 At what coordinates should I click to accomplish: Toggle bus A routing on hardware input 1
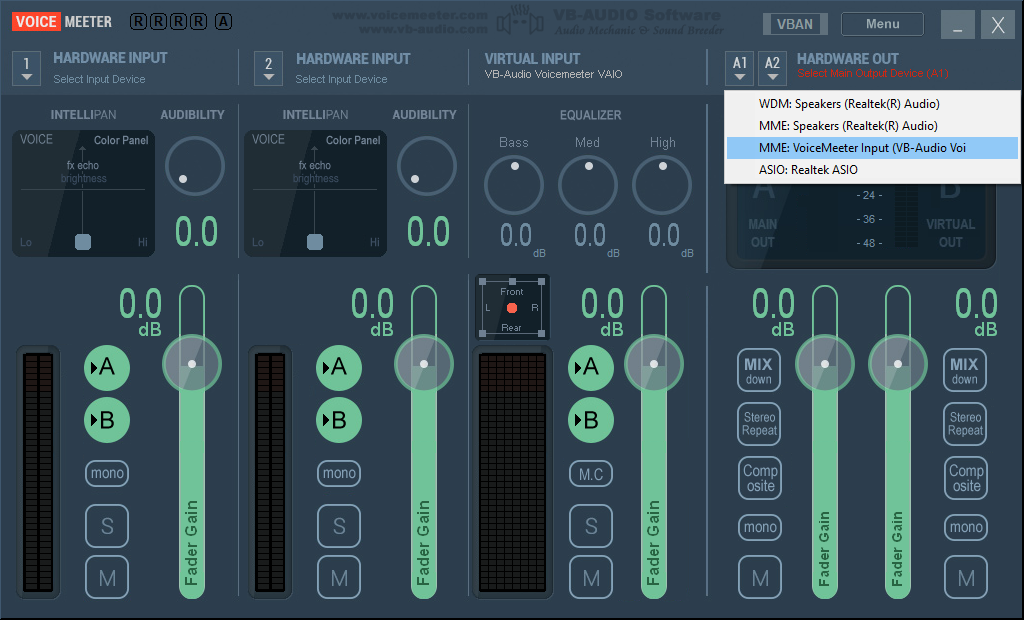tap(106, 368)
